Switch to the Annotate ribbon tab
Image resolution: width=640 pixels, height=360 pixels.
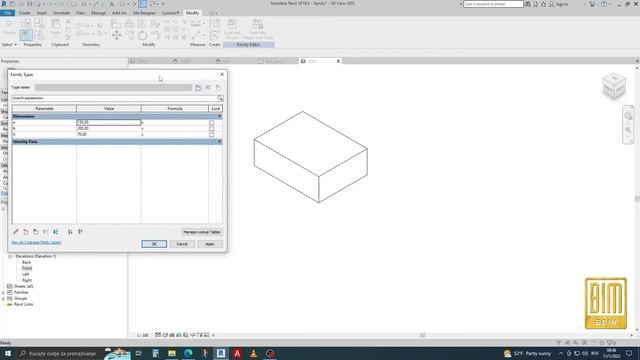click(61, 13)
